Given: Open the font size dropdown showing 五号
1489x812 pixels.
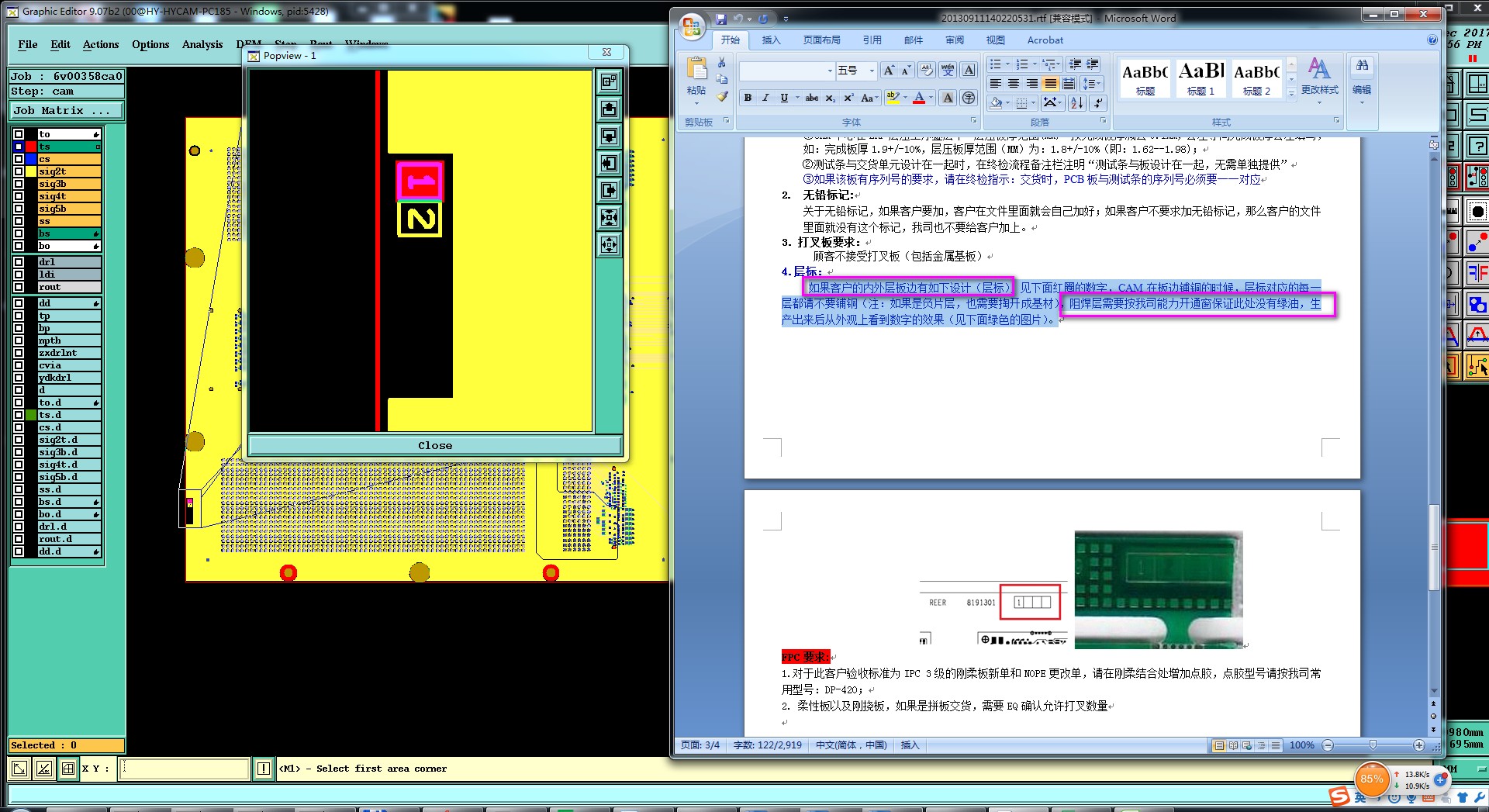Looking at the screenshot, I should [872, 71].
